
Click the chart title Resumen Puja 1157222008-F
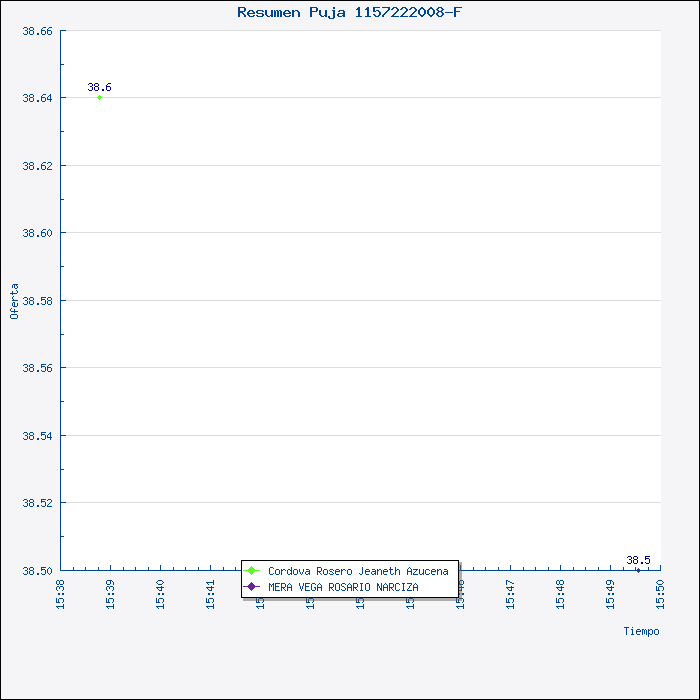tap(349, 12)
